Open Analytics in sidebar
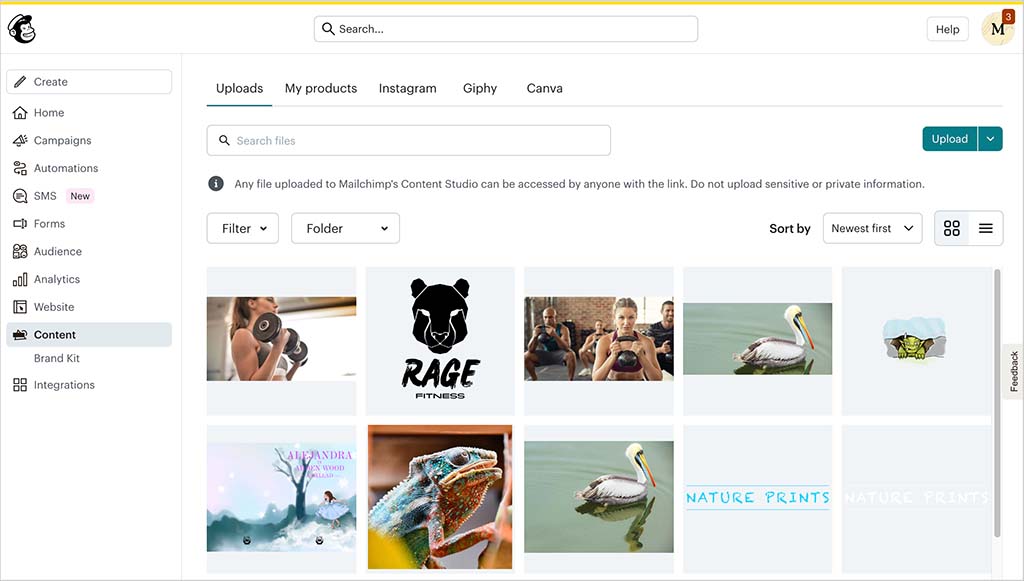Screen dimensions: 1024x581 tap(57, 279)
